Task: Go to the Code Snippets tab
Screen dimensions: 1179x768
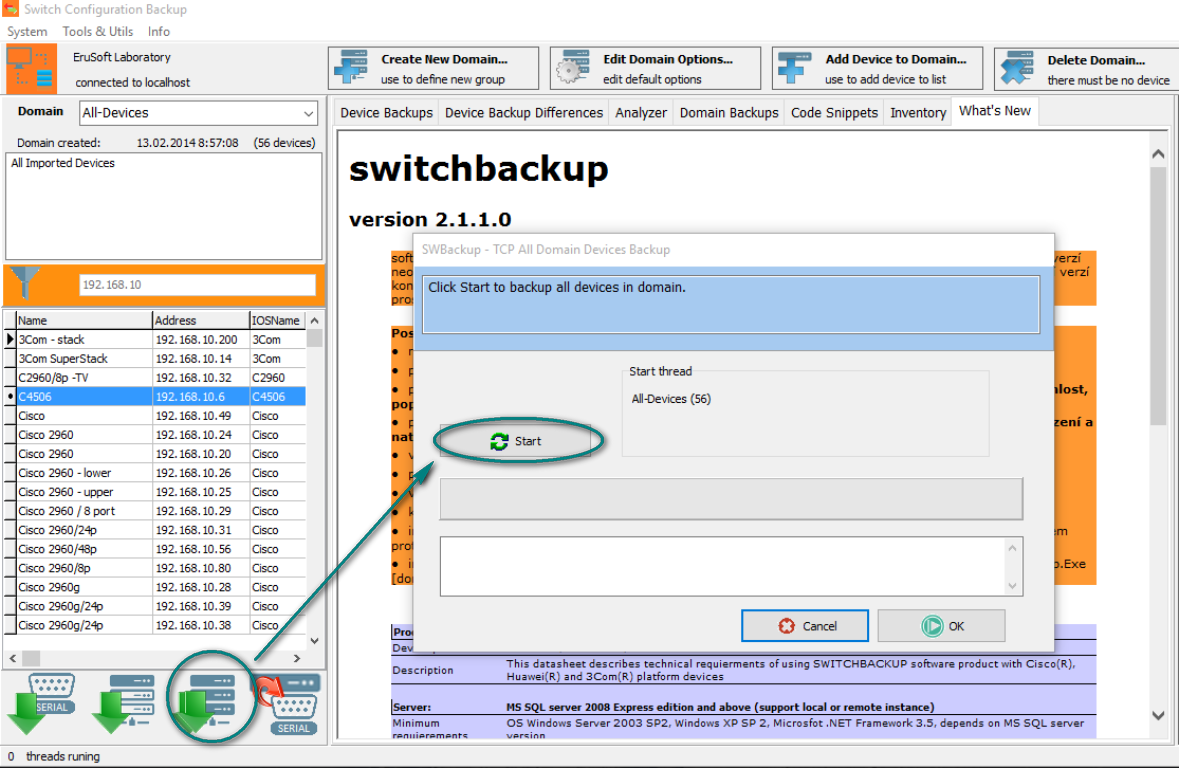Action: point(835,113)
